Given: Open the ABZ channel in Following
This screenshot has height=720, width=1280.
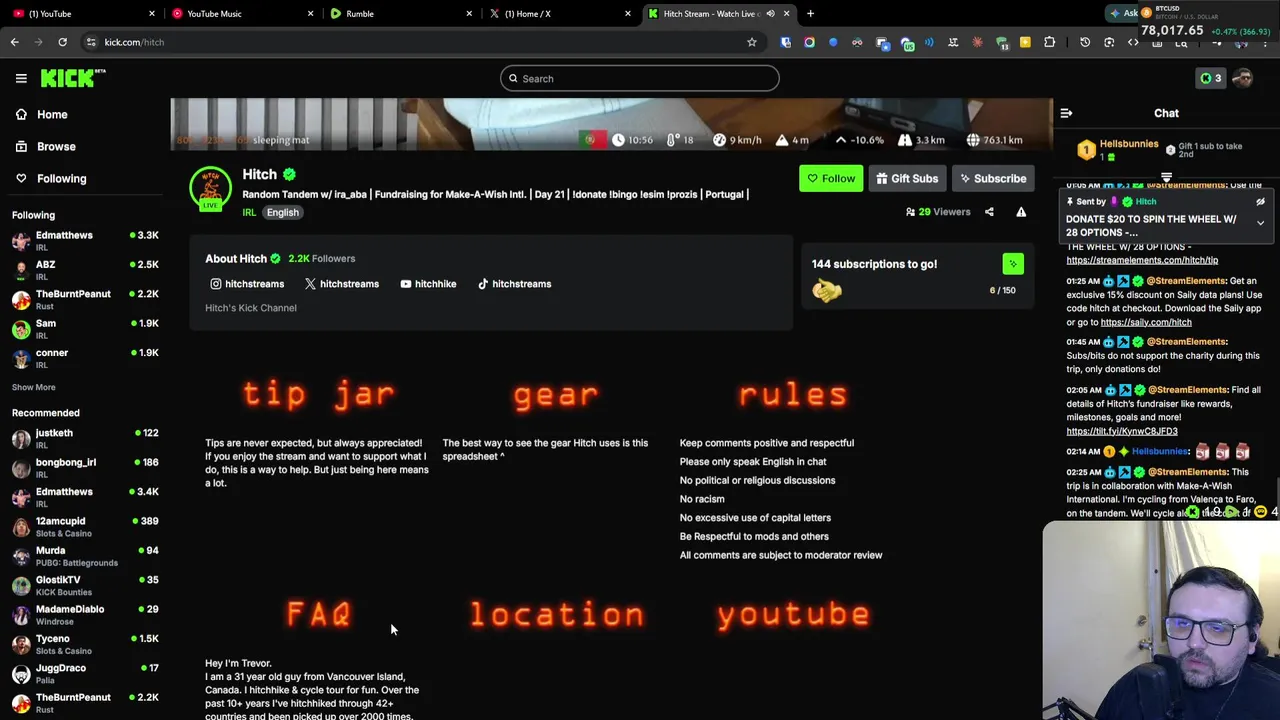Looking at the screenshot, I should pyautogui.click(x=85, y=270).
